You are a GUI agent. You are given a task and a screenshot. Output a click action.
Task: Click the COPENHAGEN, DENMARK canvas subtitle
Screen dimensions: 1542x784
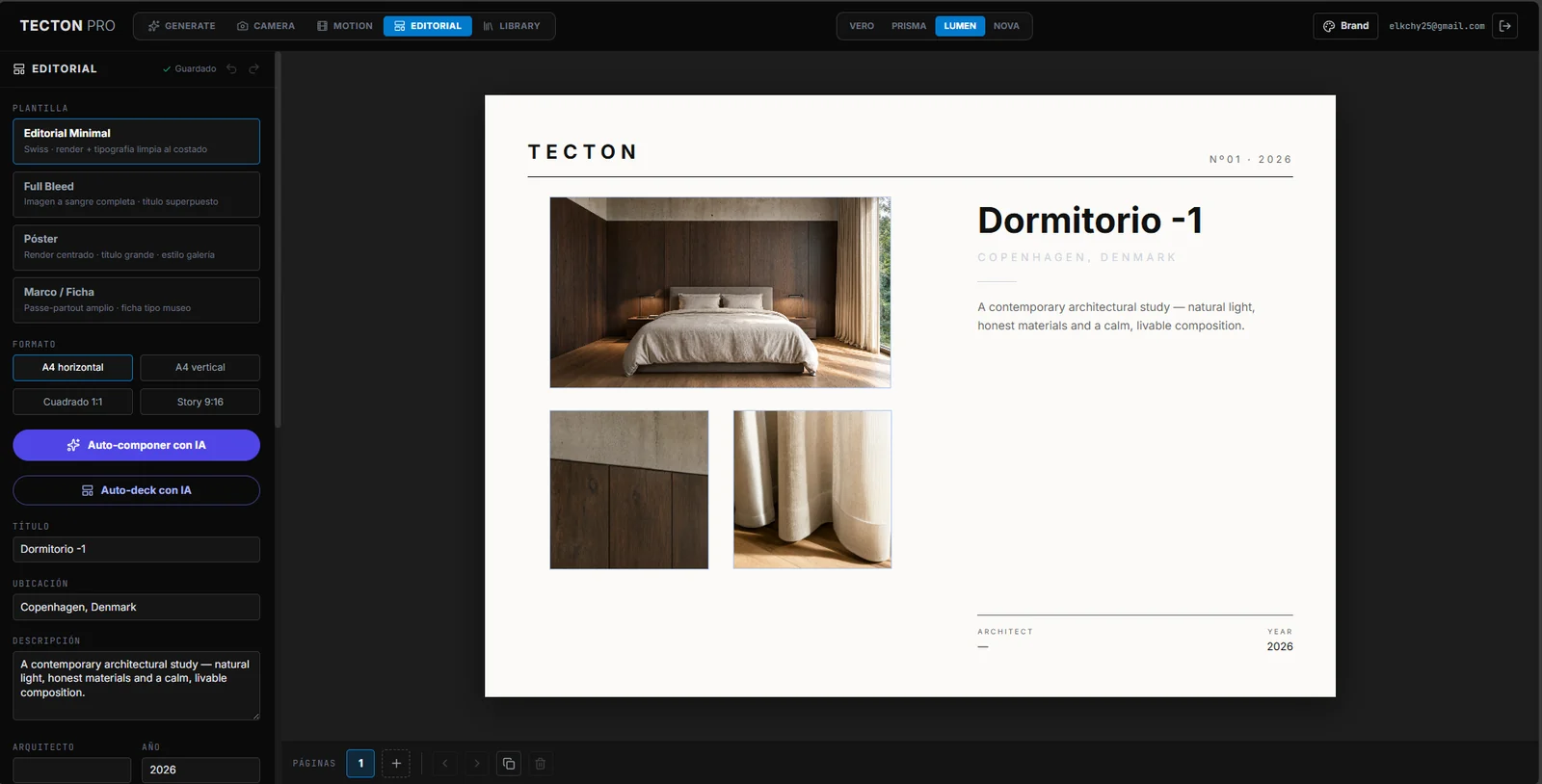click(x=1077, y=257)
